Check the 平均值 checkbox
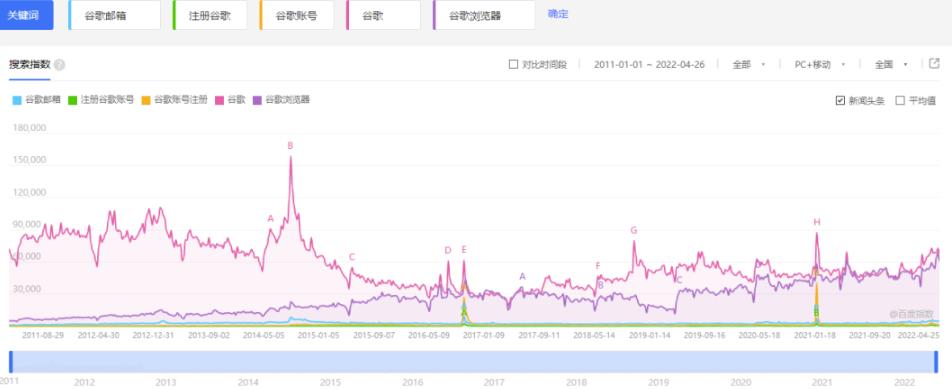 900,101
